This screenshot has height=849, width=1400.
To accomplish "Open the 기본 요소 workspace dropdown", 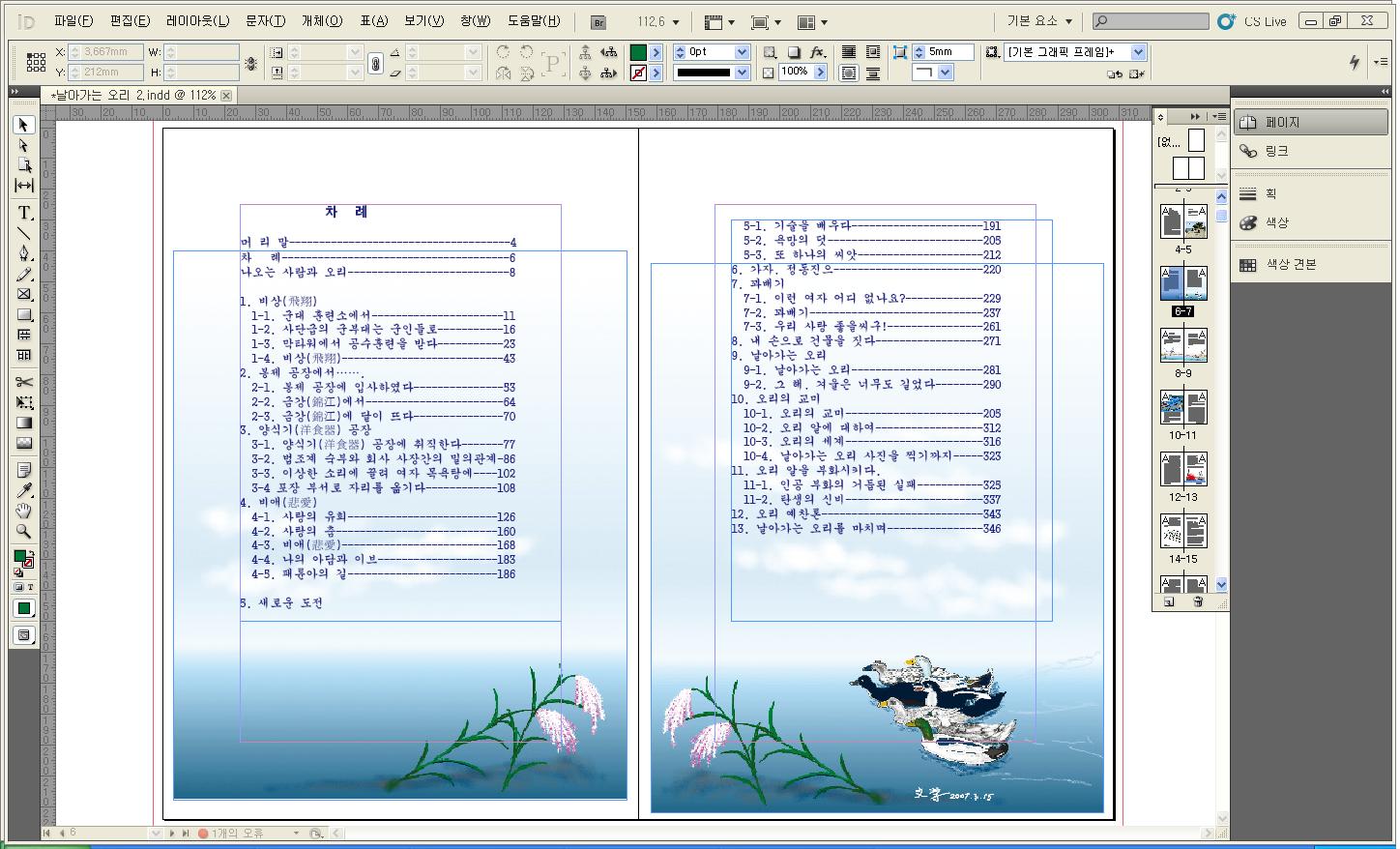I will pos(1040,21).
